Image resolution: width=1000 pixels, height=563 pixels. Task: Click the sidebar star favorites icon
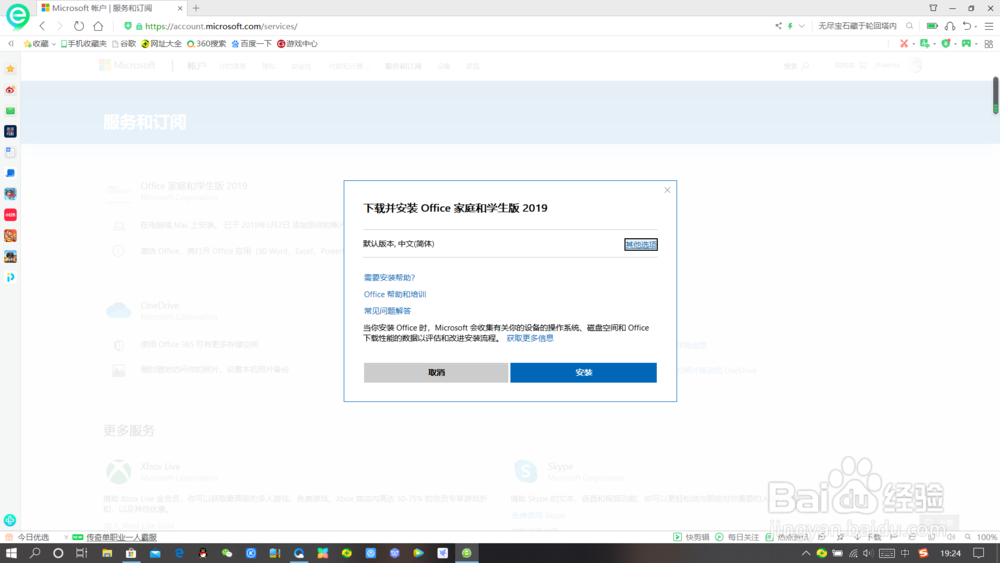pyautogui.click(x=10, y=69)
